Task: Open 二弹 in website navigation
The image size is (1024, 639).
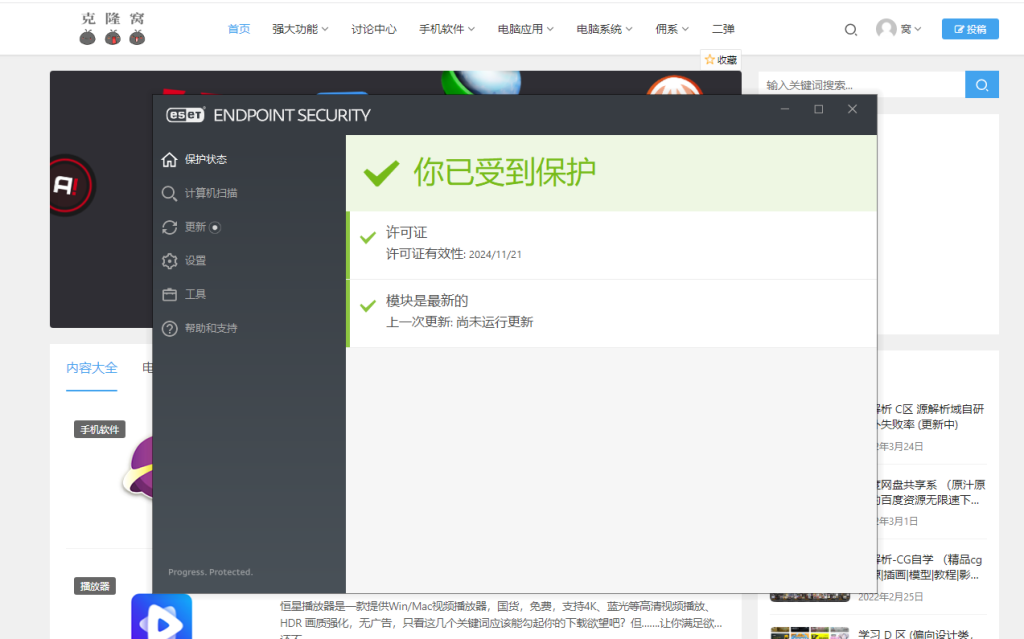Action: point(723,29)
